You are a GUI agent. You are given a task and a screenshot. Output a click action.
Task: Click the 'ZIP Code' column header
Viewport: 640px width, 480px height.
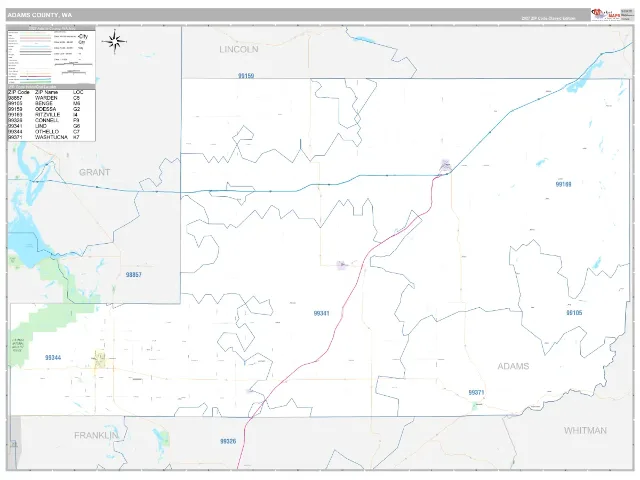click(x=19, y=92)
